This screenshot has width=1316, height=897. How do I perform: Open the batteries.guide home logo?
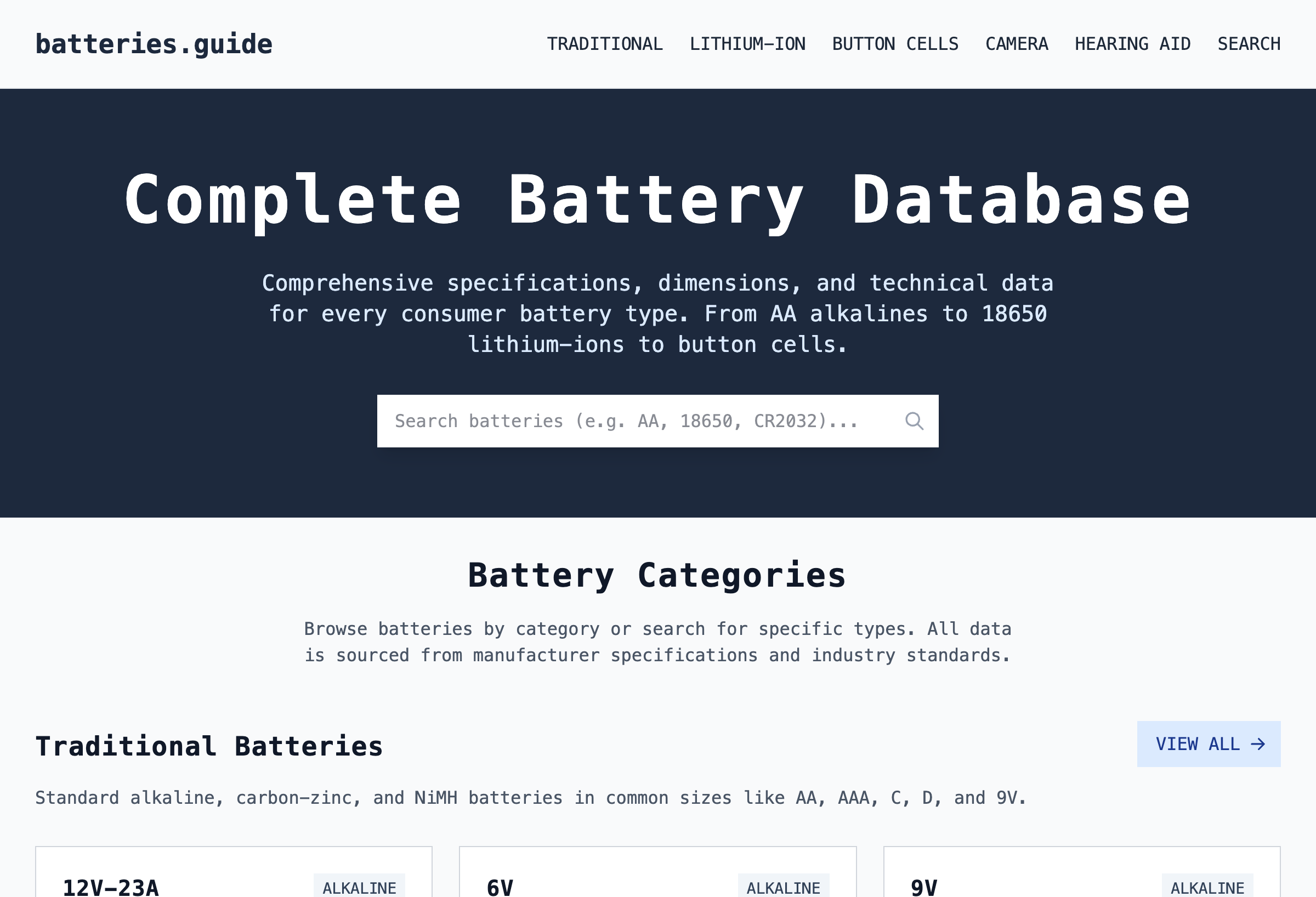click(x=154, y=44)
